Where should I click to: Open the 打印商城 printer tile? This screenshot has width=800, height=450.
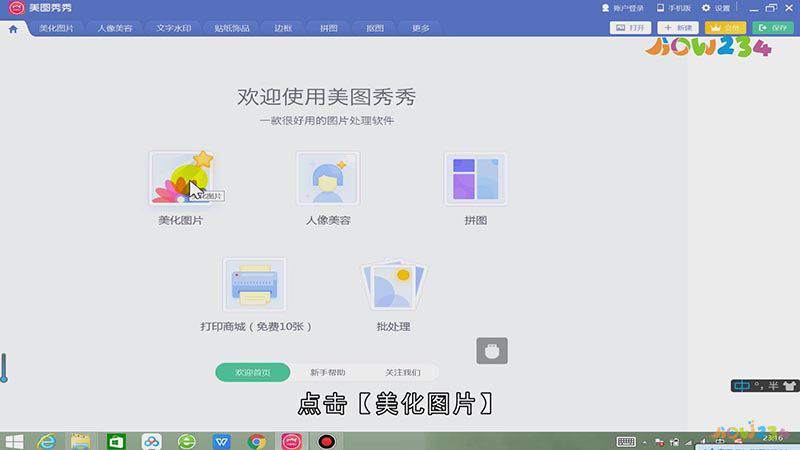[x=254, y=284]
